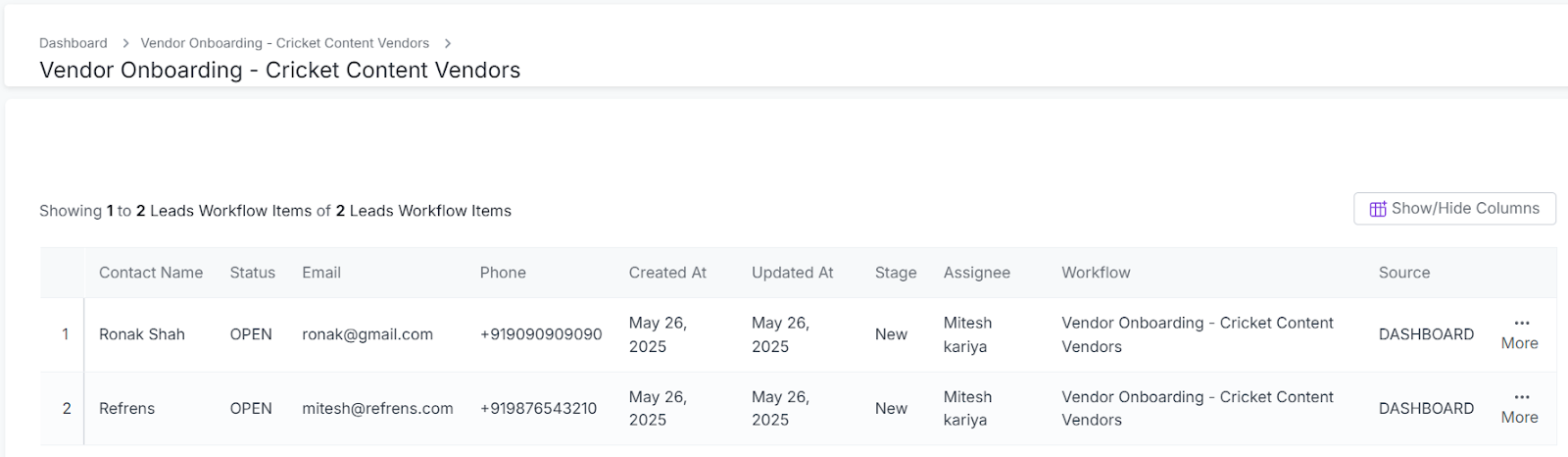
Task: Open Refrens contact name
Action: [127, 409]
